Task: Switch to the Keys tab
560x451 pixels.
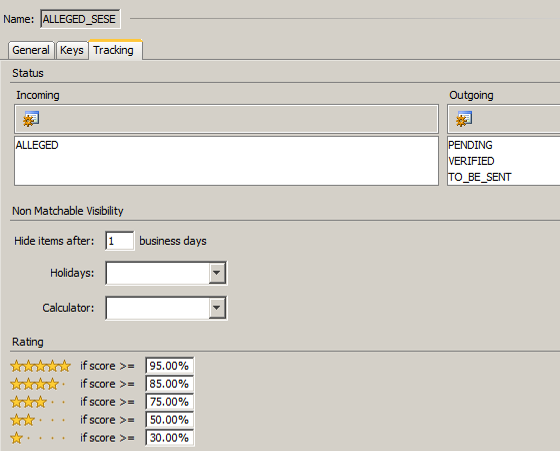Action: 72,50
